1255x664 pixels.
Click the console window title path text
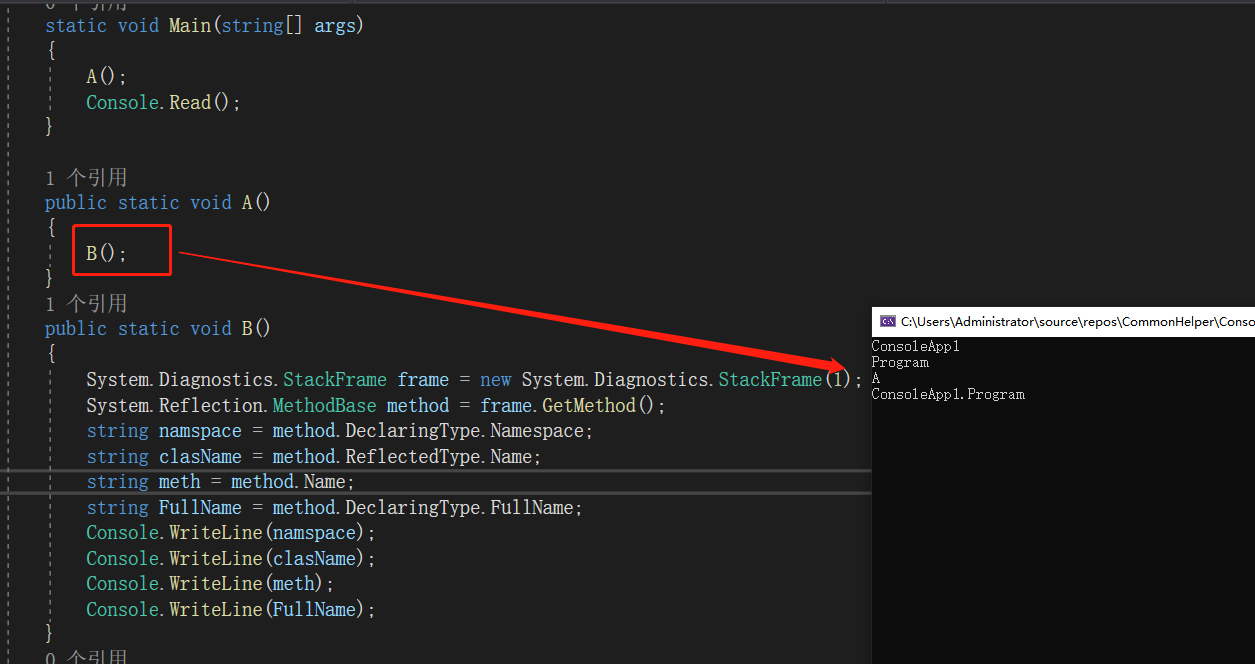click(x=1077, y=322)
